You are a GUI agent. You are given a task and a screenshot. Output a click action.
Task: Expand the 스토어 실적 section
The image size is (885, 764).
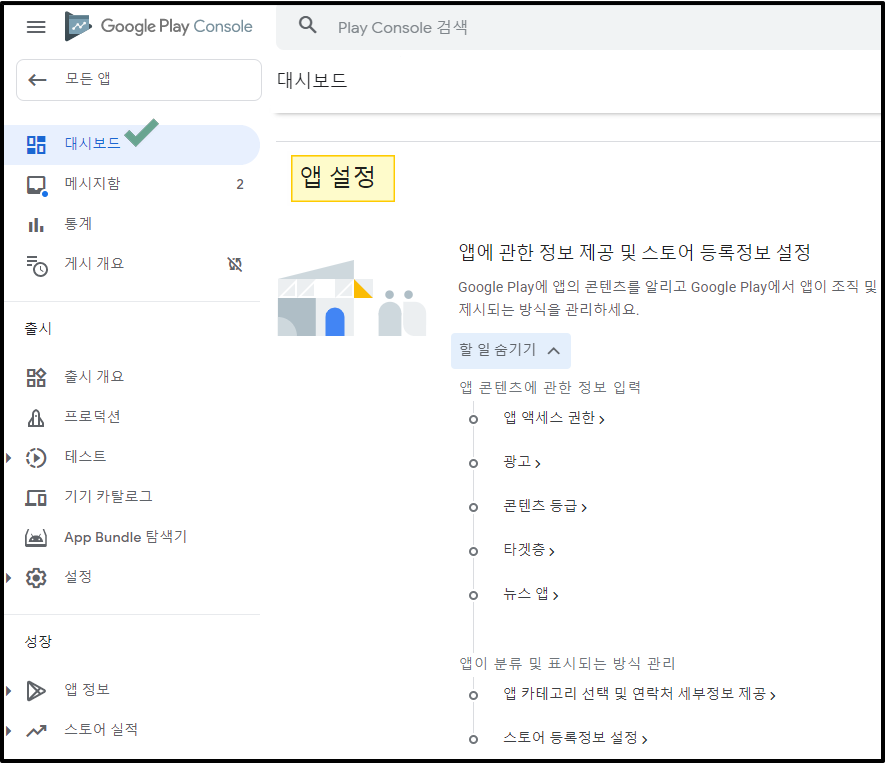(x=9, y=731)
